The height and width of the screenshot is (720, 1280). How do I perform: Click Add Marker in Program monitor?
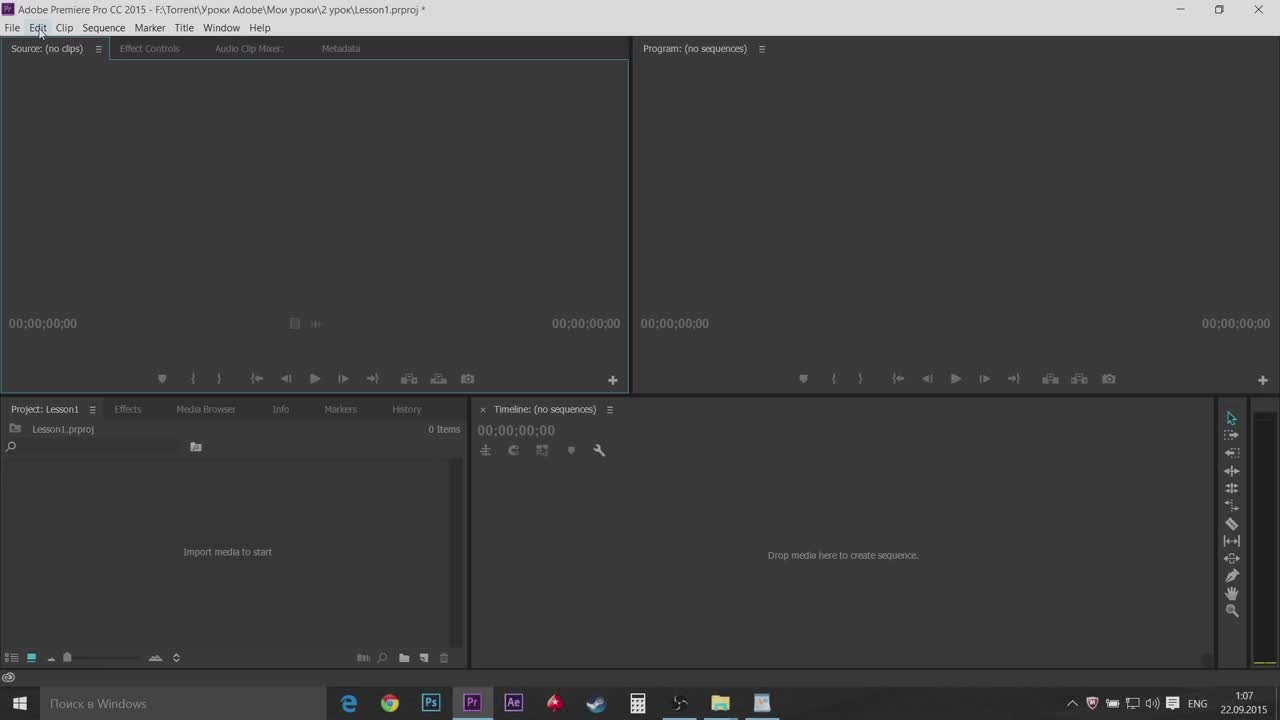point(803,379)
